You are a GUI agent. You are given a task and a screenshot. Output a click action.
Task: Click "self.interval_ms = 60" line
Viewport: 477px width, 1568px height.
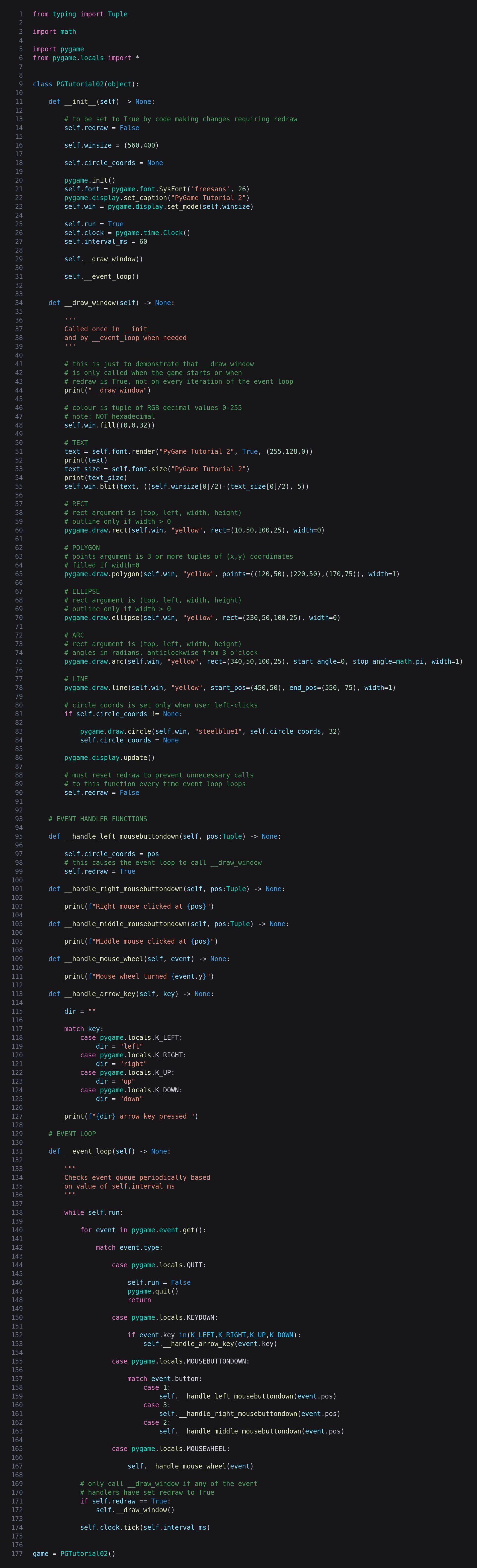(x=106, y=242)
